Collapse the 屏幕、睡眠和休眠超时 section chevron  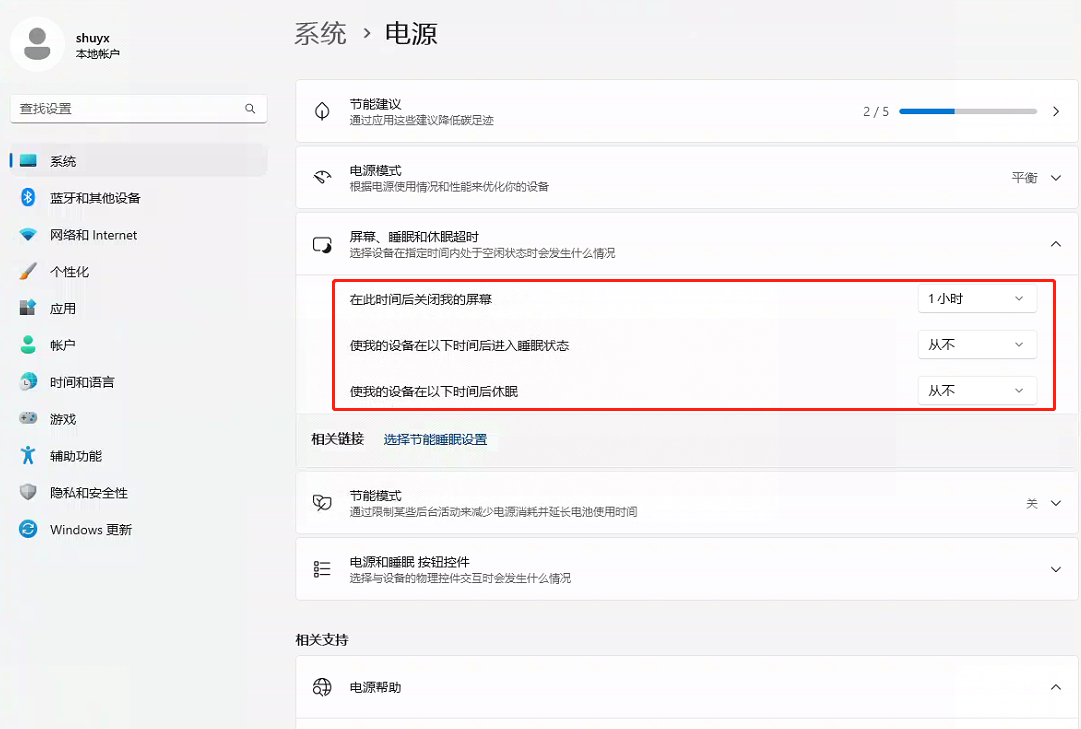click(1055, 243)
